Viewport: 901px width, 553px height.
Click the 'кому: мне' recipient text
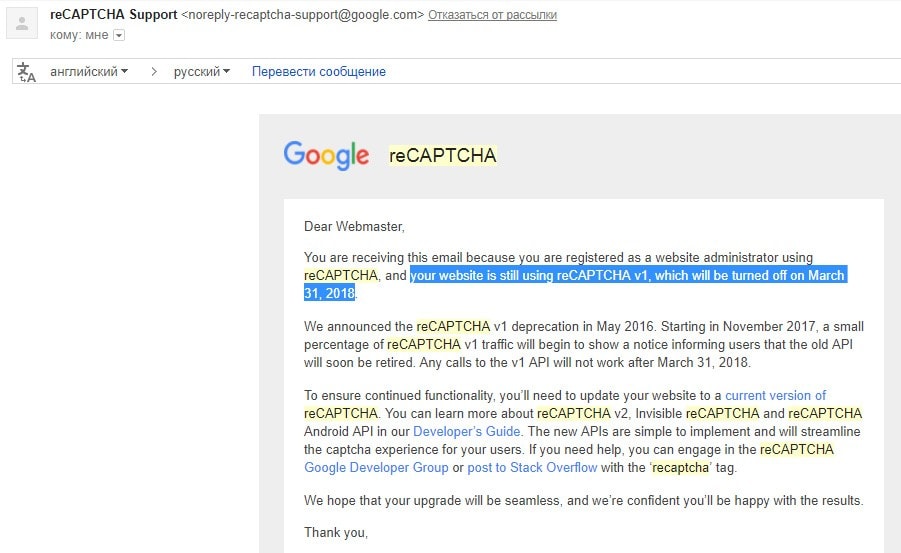tap(79, 35)
